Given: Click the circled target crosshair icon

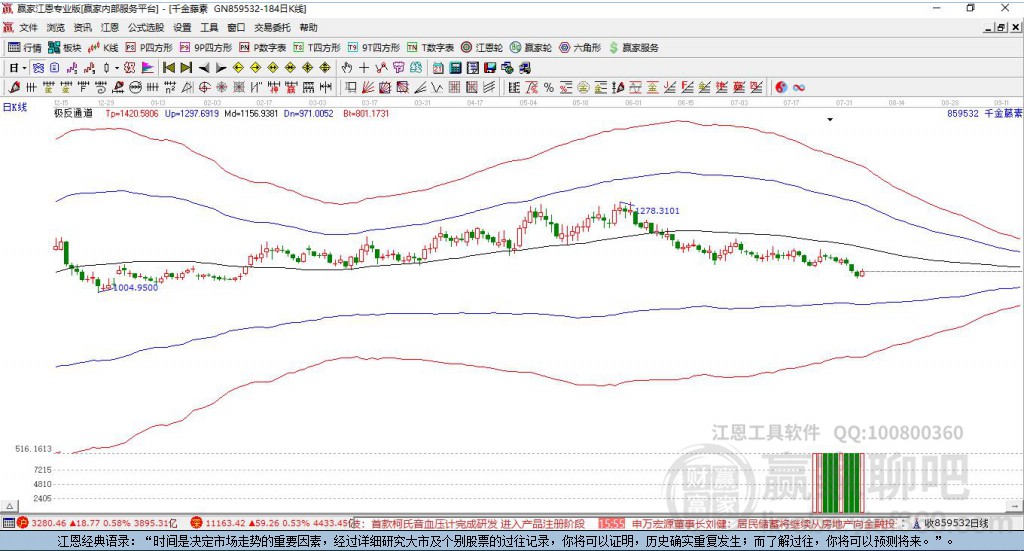Looking at the screenshot, I should 204,87.
